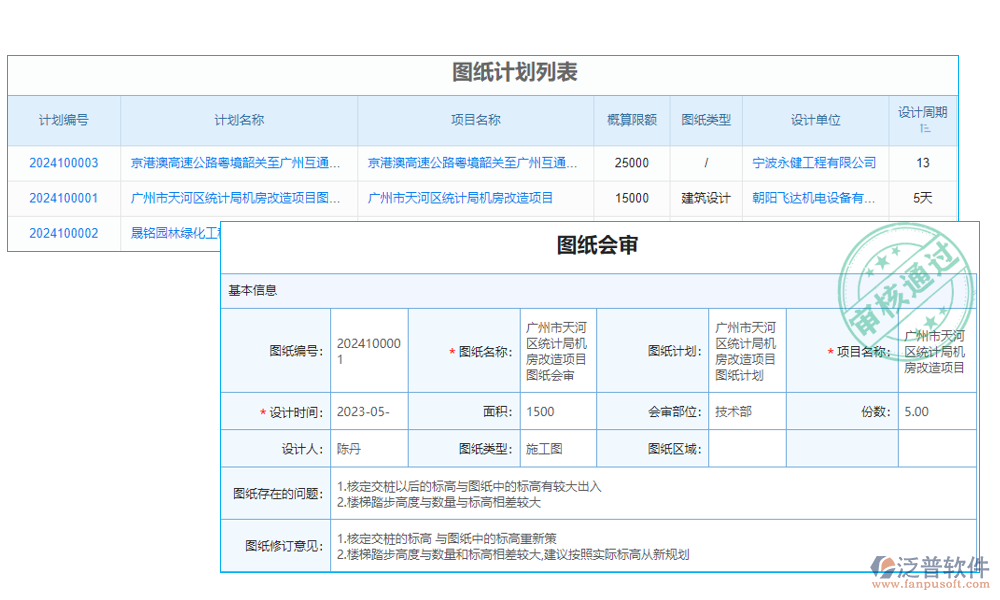Click the empty 图纸区域 field

coord(746,448)
